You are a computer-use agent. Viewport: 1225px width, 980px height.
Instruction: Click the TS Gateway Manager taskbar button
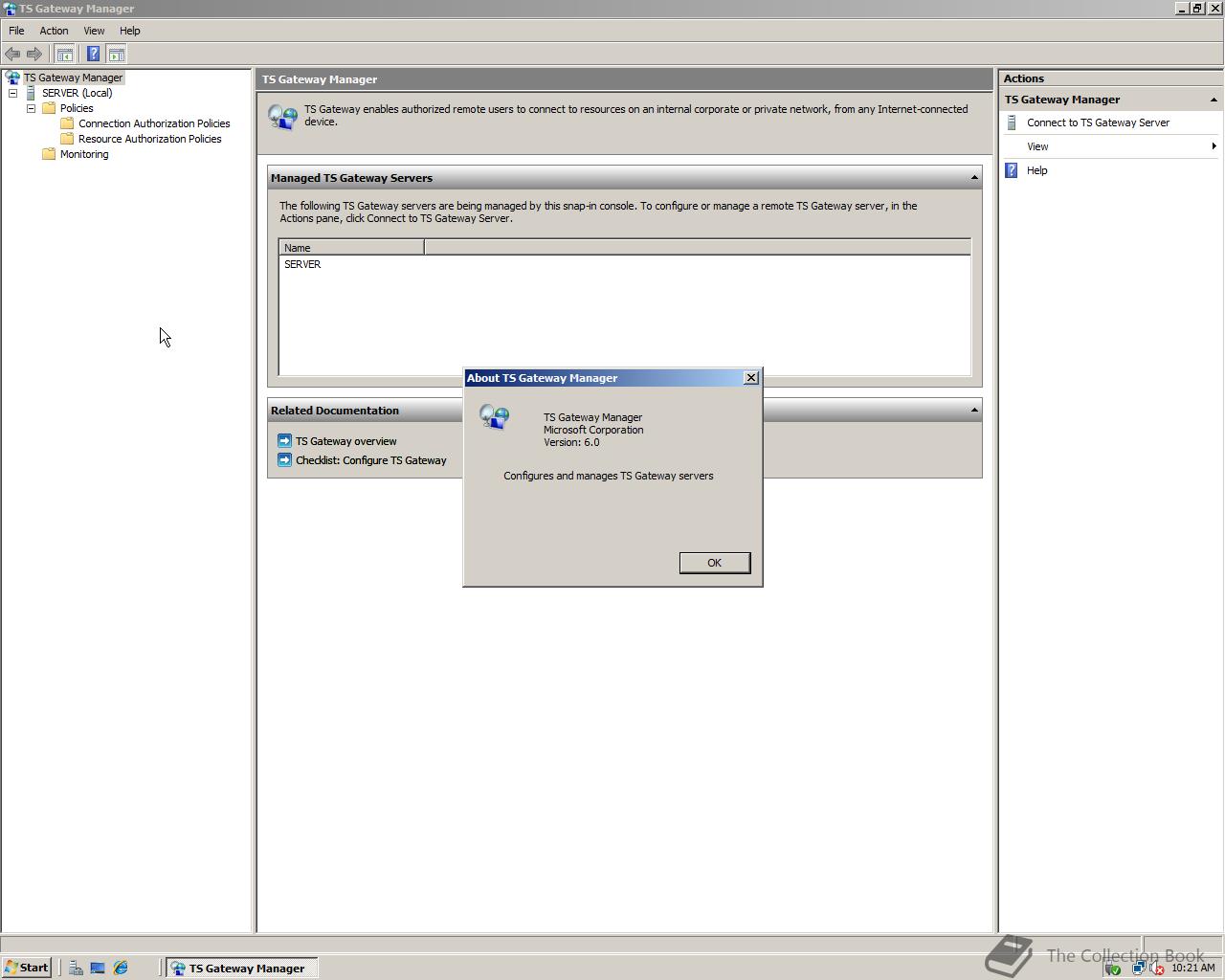241,968
